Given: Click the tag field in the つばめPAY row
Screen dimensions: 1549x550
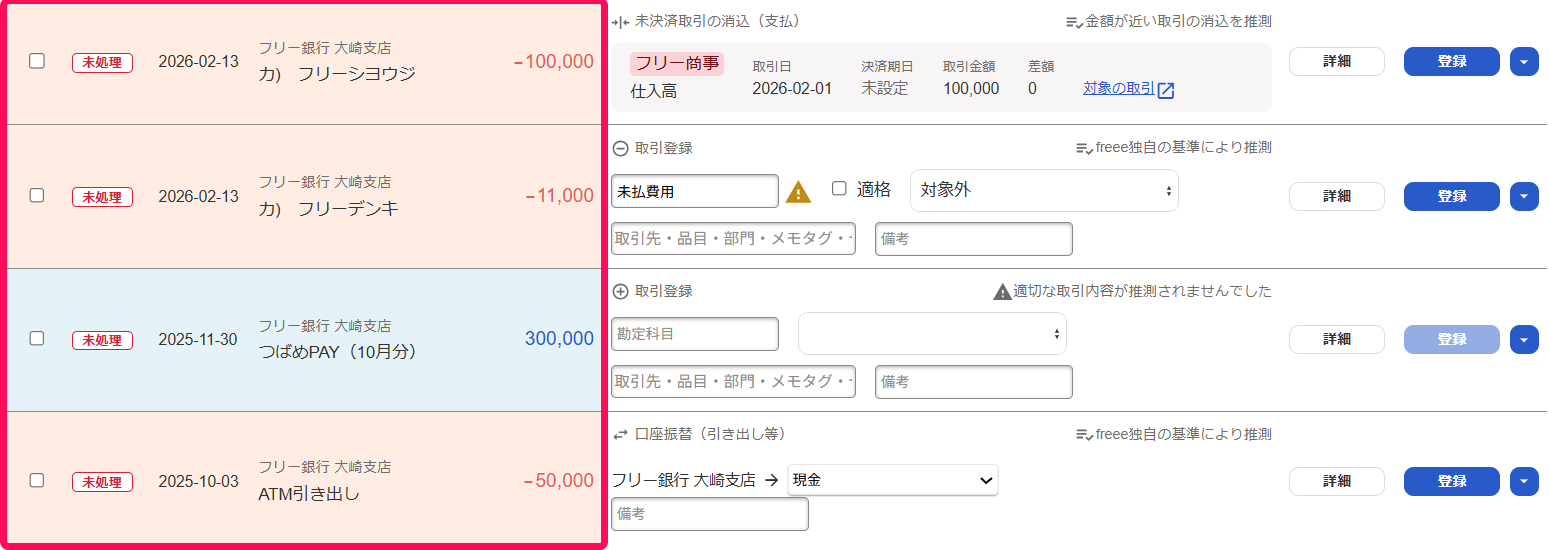Looking at the screenshot, I should click(733, 382).
